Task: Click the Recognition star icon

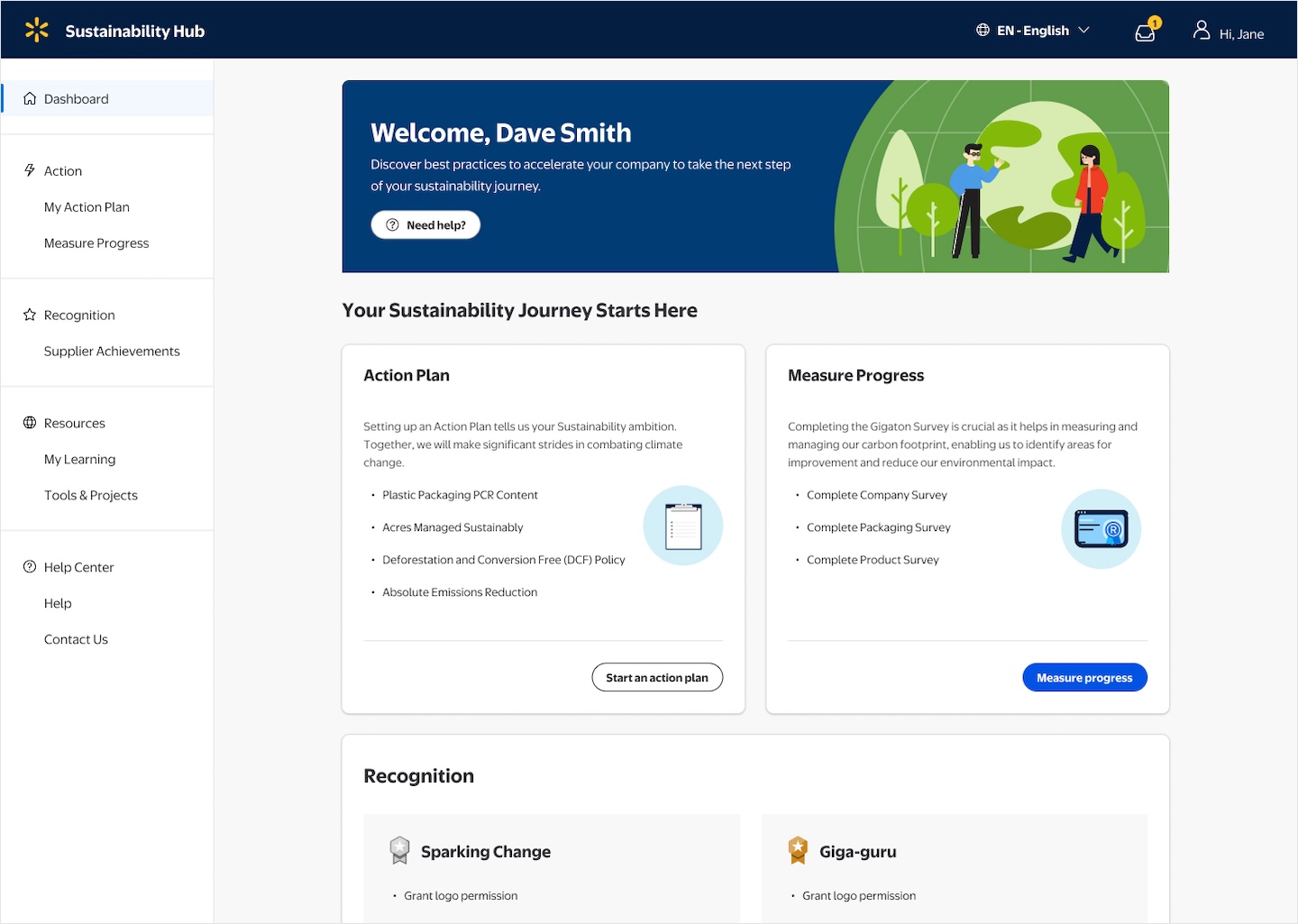Action: 28,314
